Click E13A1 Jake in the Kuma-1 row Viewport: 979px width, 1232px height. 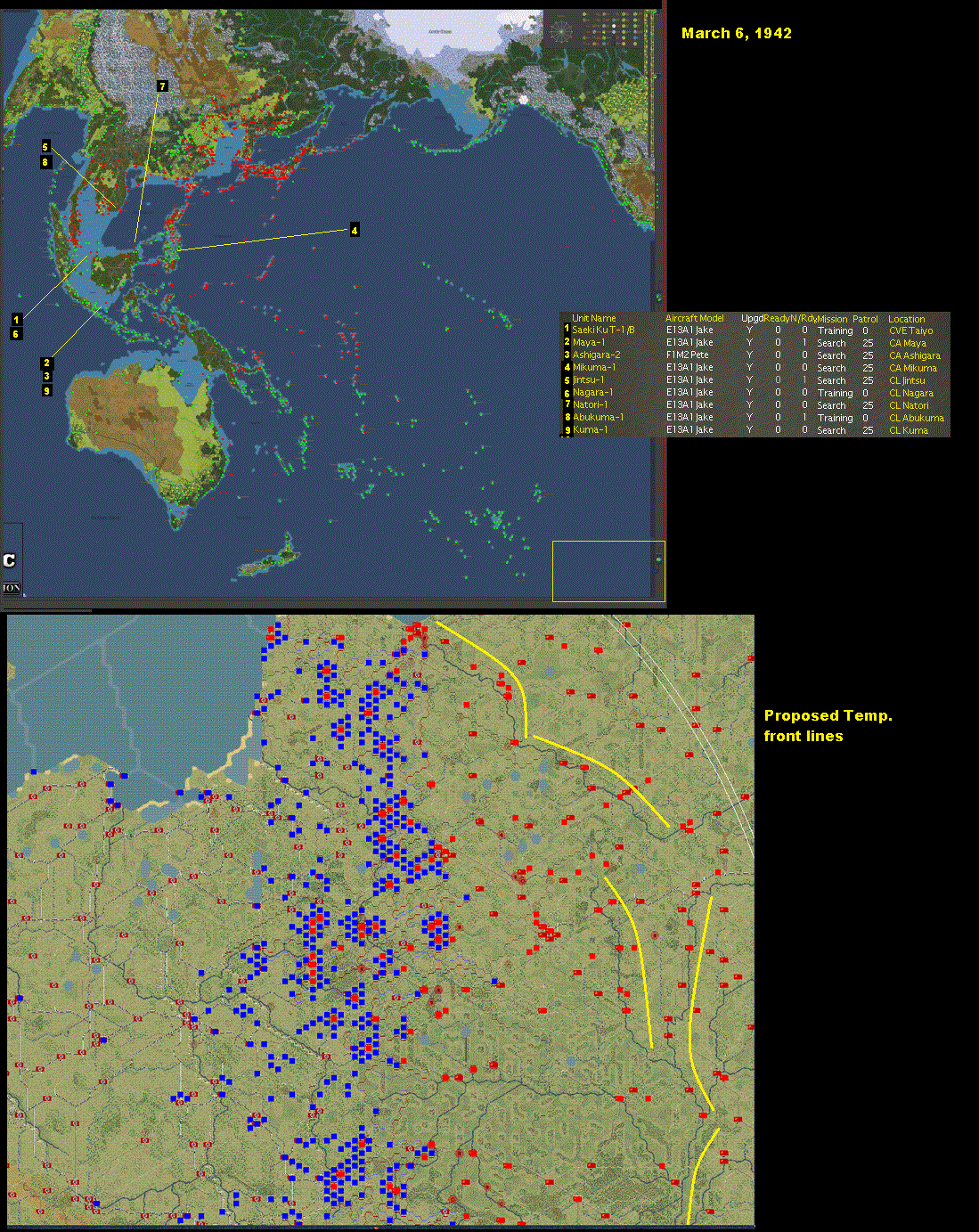click(x=689, y=429)
